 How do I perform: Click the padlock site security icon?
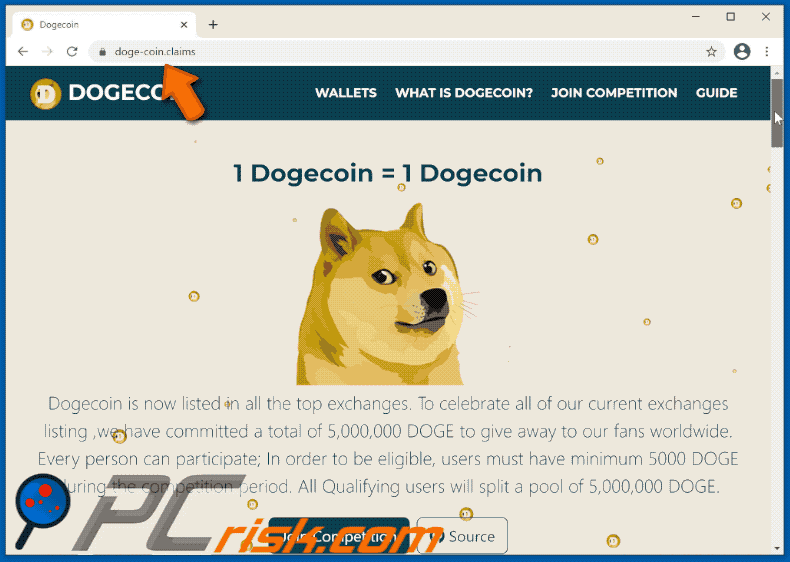pyautogui.click(x=103, y=52)
